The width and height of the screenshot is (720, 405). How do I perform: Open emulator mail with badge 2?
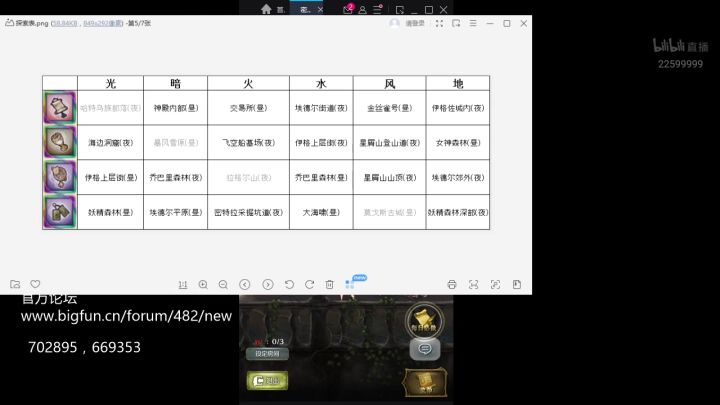pos(348,9)
